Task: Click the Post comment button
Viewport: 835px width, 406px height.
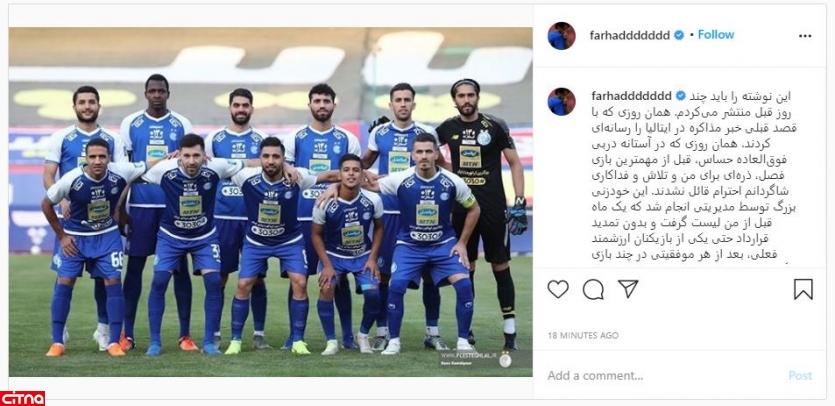Action: pyautogui.click(x=800, y=376)
